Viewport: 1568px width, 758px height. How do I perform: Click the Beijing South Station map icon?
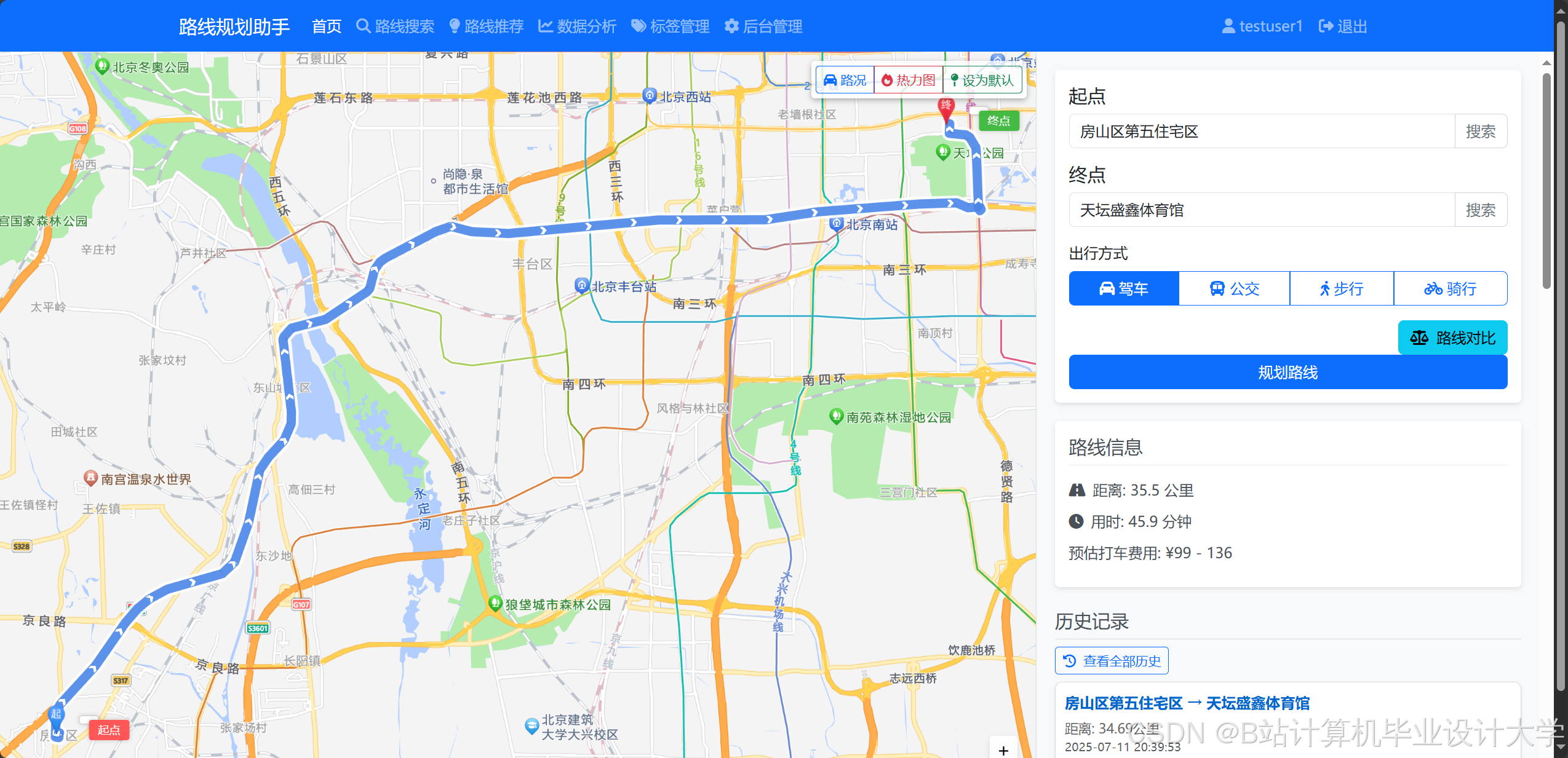point(836,224)
